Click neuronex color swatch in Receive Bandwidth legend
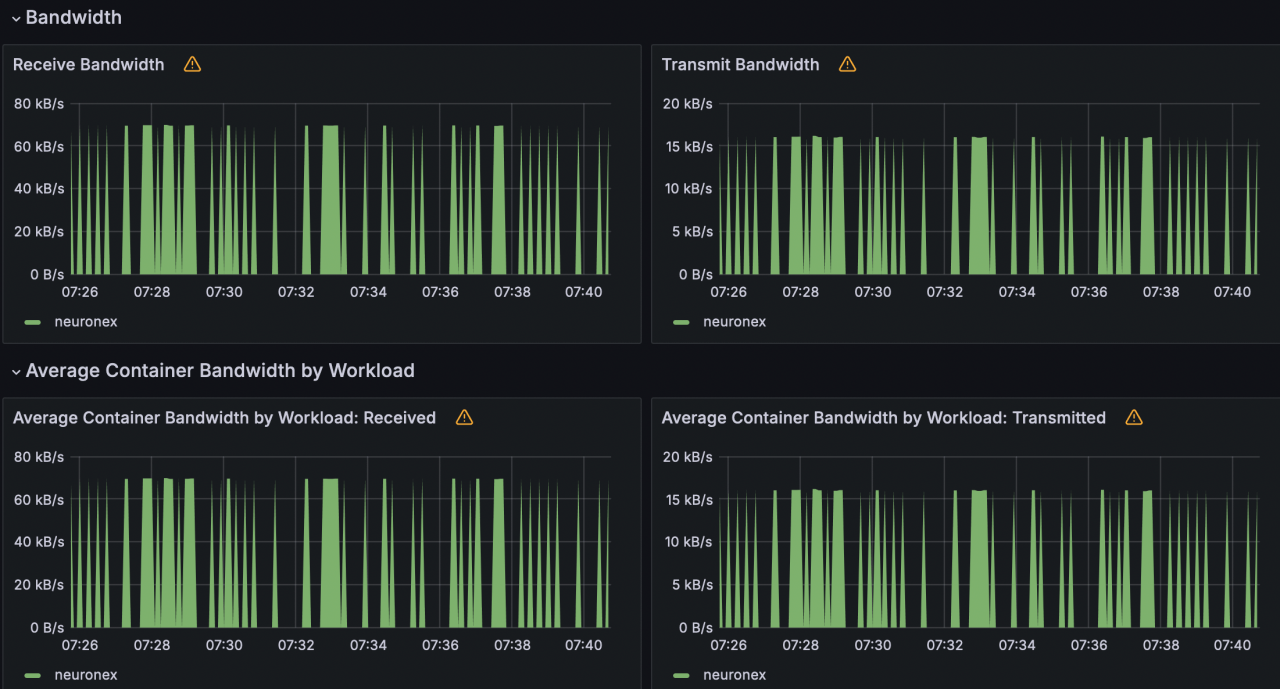Screen dimensions: 1280x689 coord(33,322)
